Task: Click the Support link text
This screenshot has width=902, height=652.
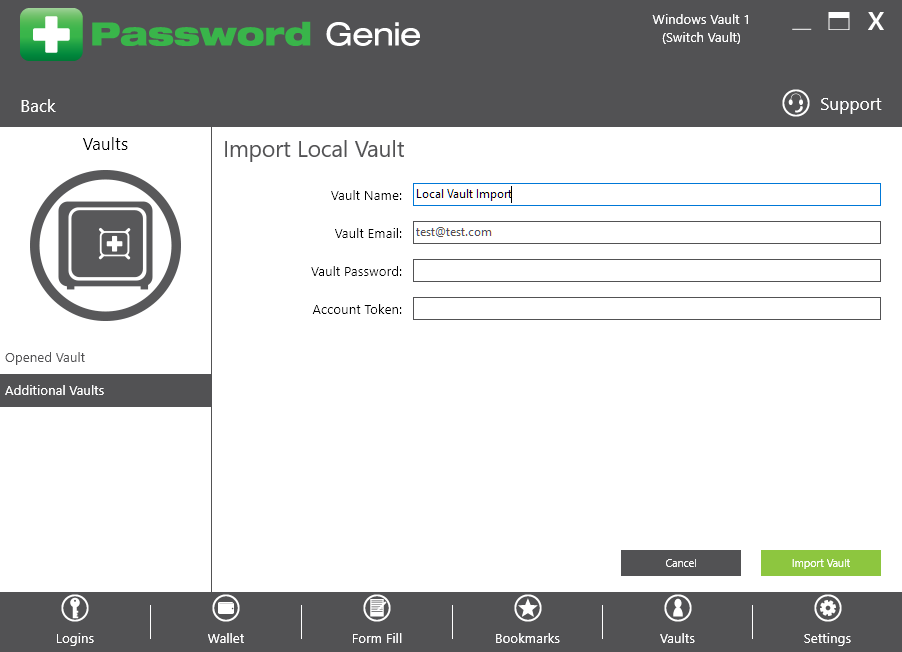Action: (850, 104)
